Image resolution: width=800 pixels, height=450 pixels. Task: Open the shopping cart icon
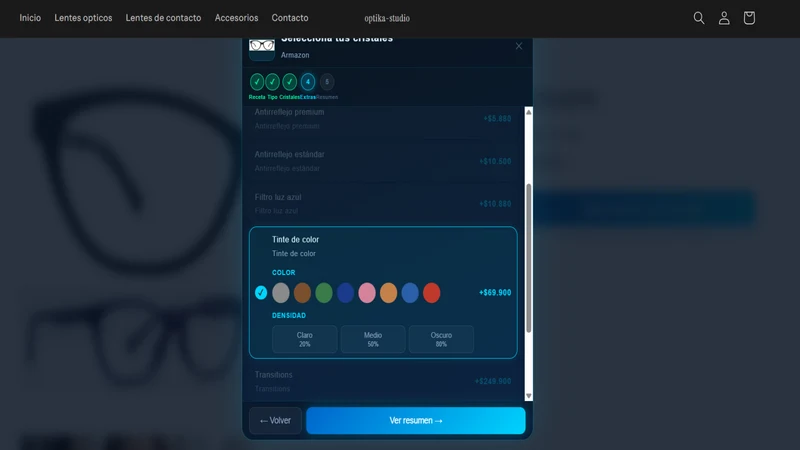pyautogui.click(x=749, y=18)
